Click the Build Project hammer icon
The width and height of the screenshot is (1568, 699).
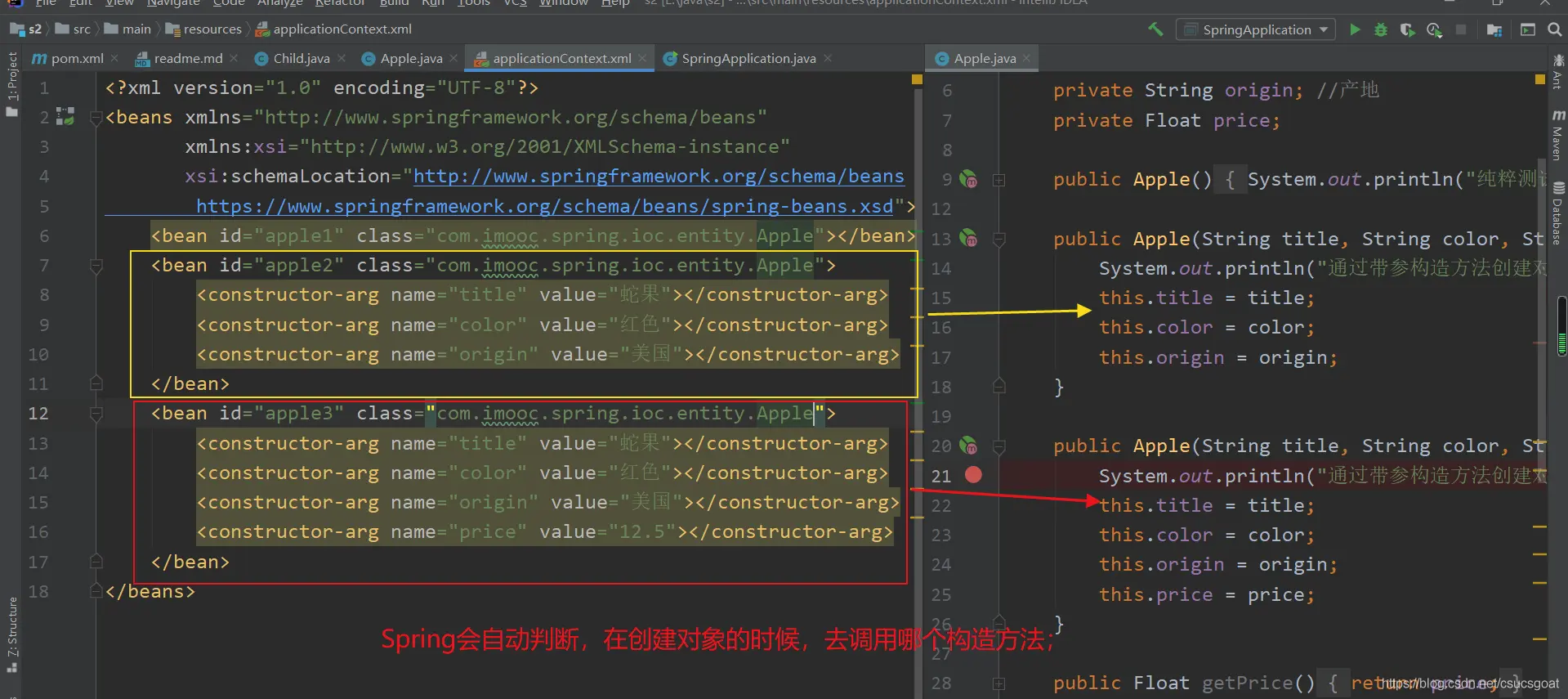[x=1155, y=29]
